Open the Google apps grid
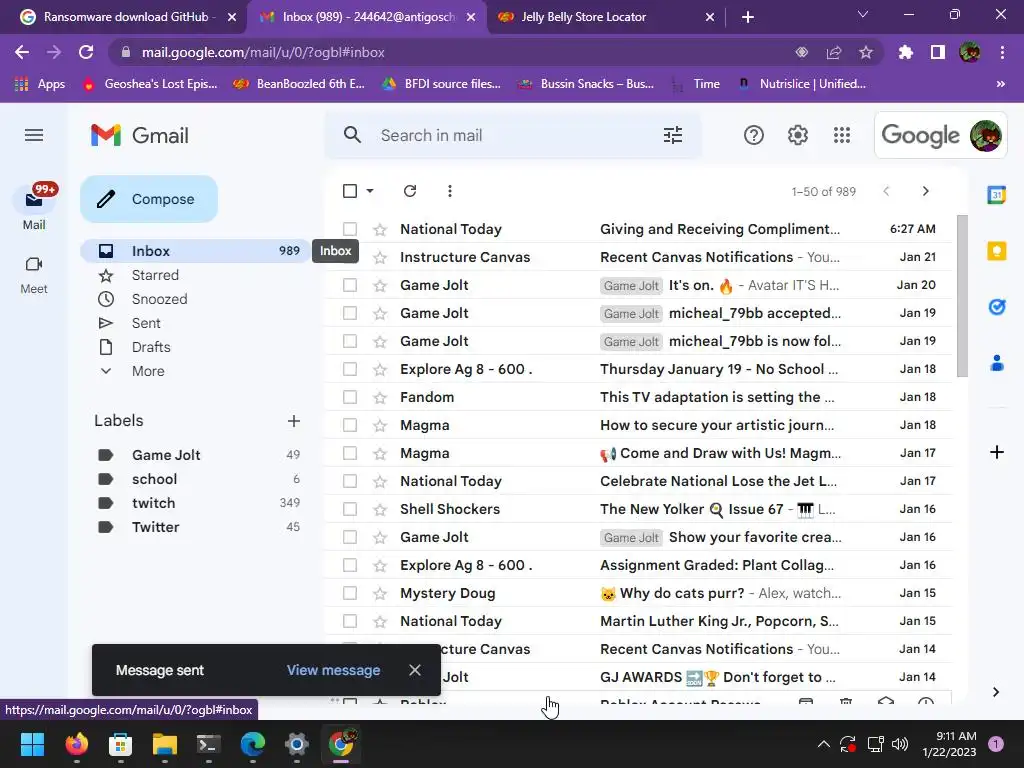1024x768 pixels. pos(842,135)
